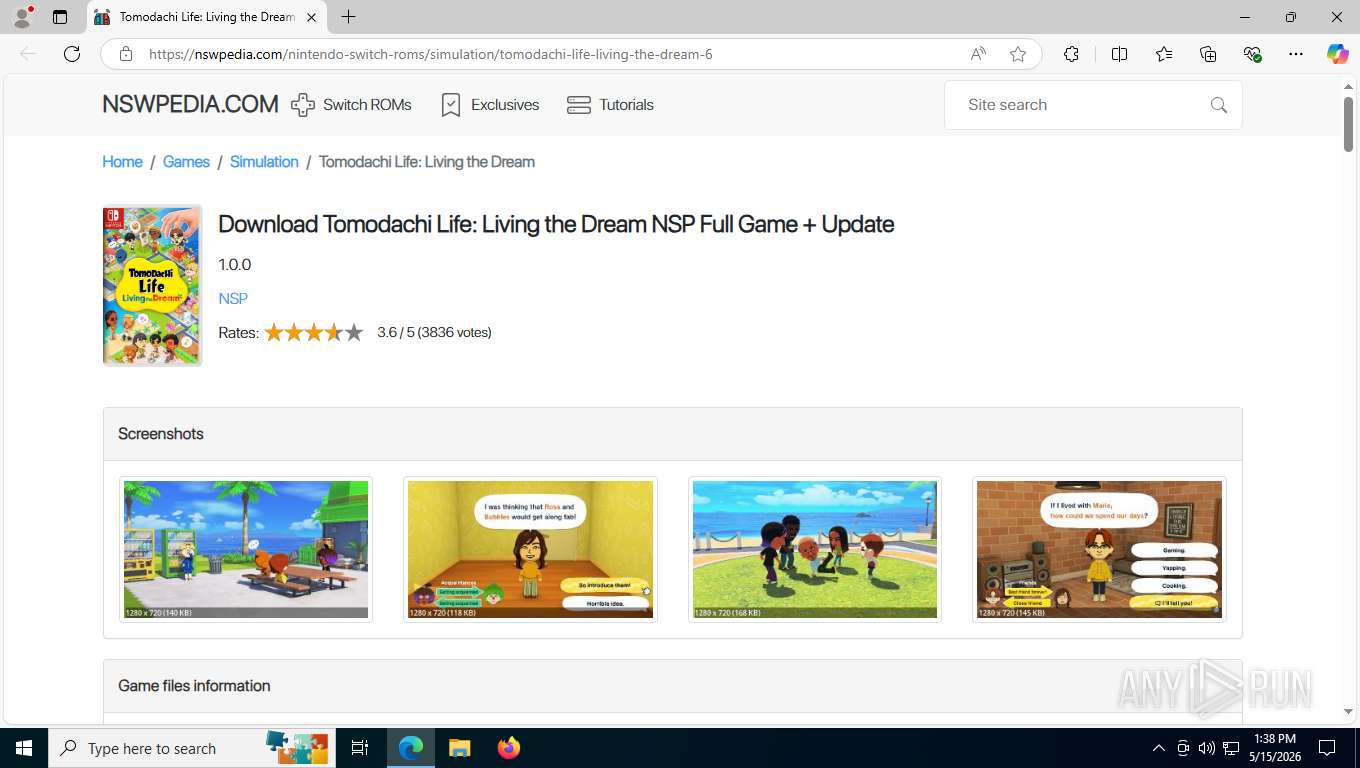Image resolution: width=1360 pixels, height=768 pixels.
Task: Click the nswpedia.com address bar URL
Action: pyautogui.click(x=430, y=54)
